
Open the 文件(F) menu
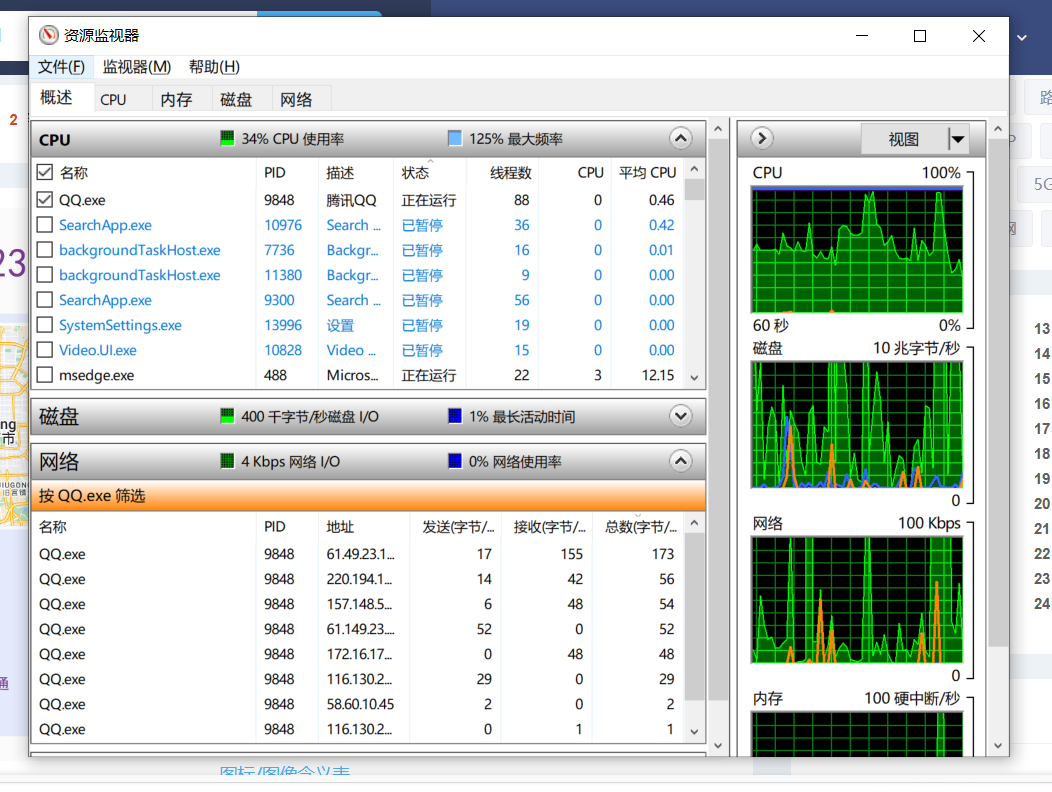pos(61,67)
